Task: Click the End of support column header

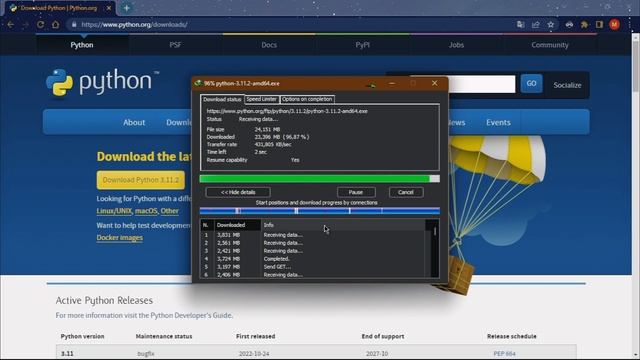Action: tap(382, 336)
